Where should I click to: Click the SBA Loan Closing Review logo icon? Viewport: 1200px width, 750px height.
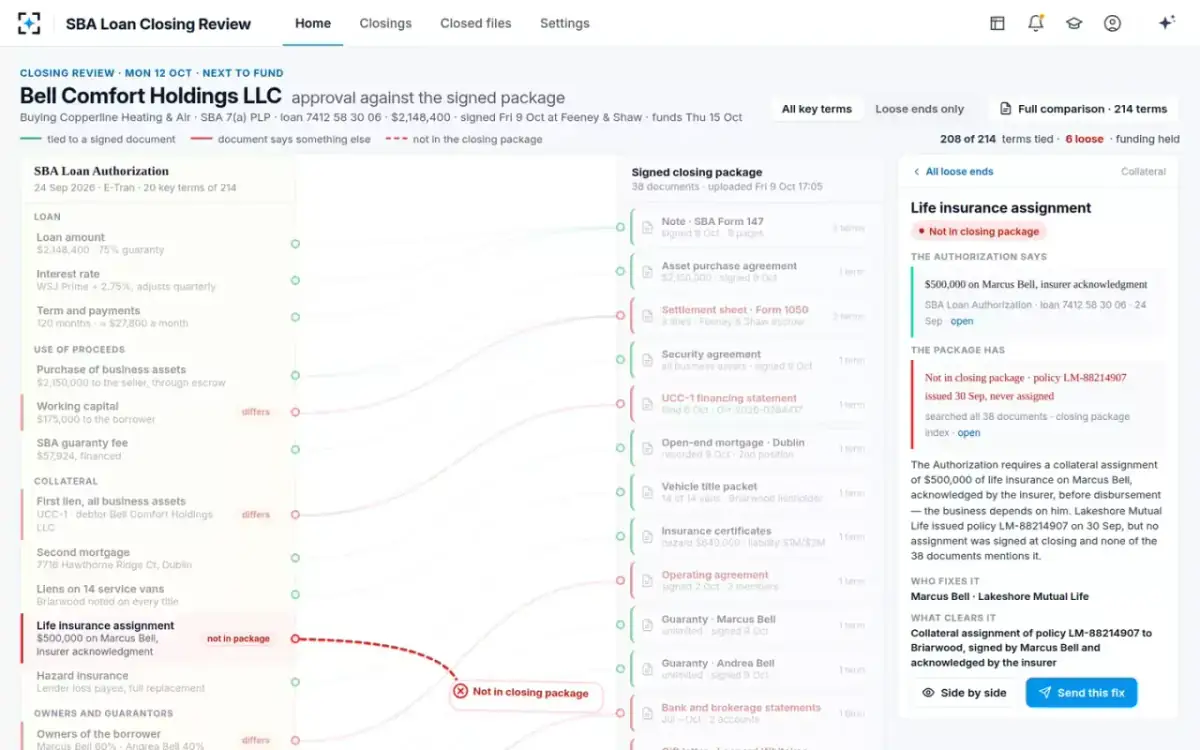(29, 23)
